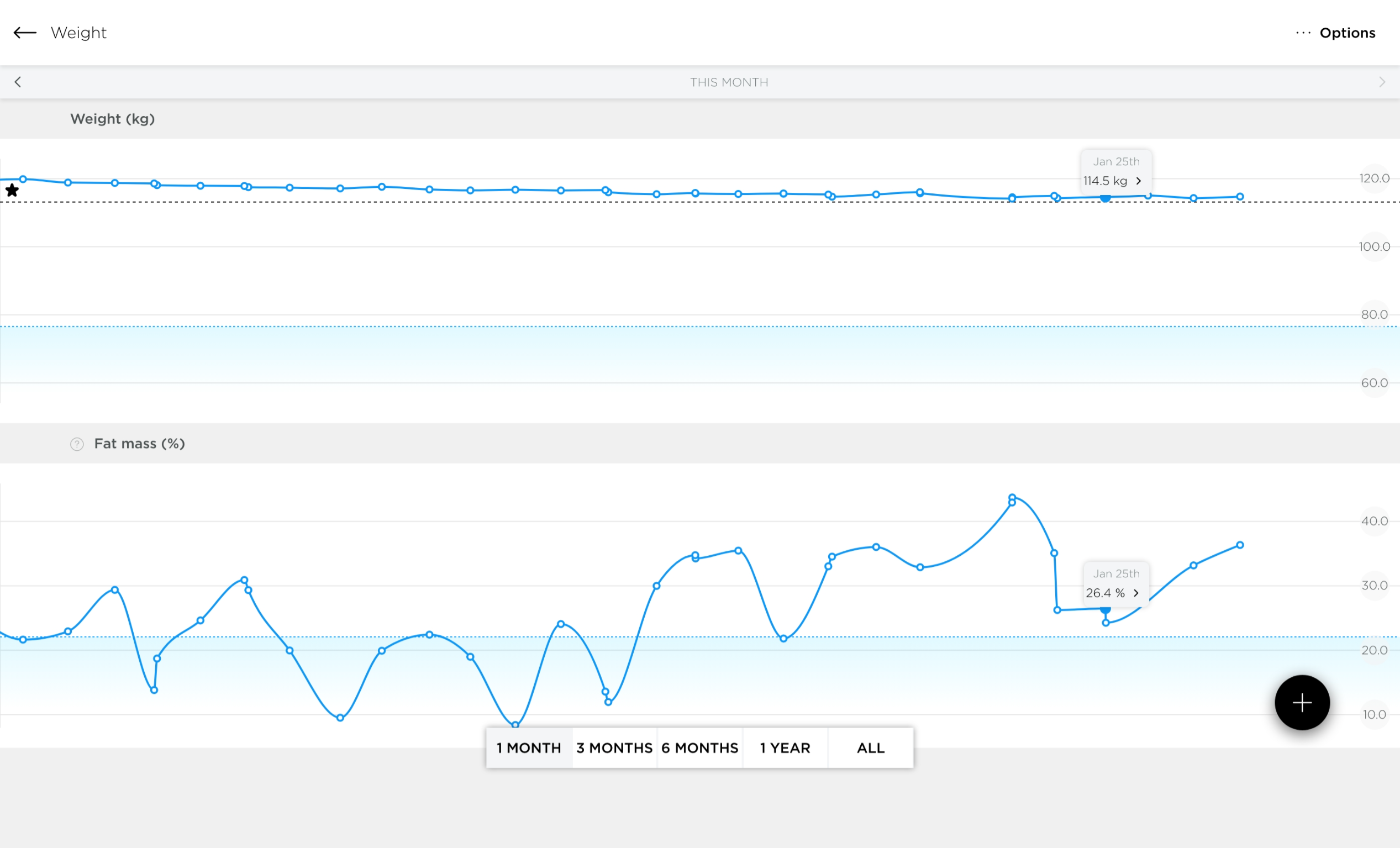Image resolution: width=1400 pixels, height=848 pixels.
Task: Go back with the left arrow icon
Action: pos(25,33)
